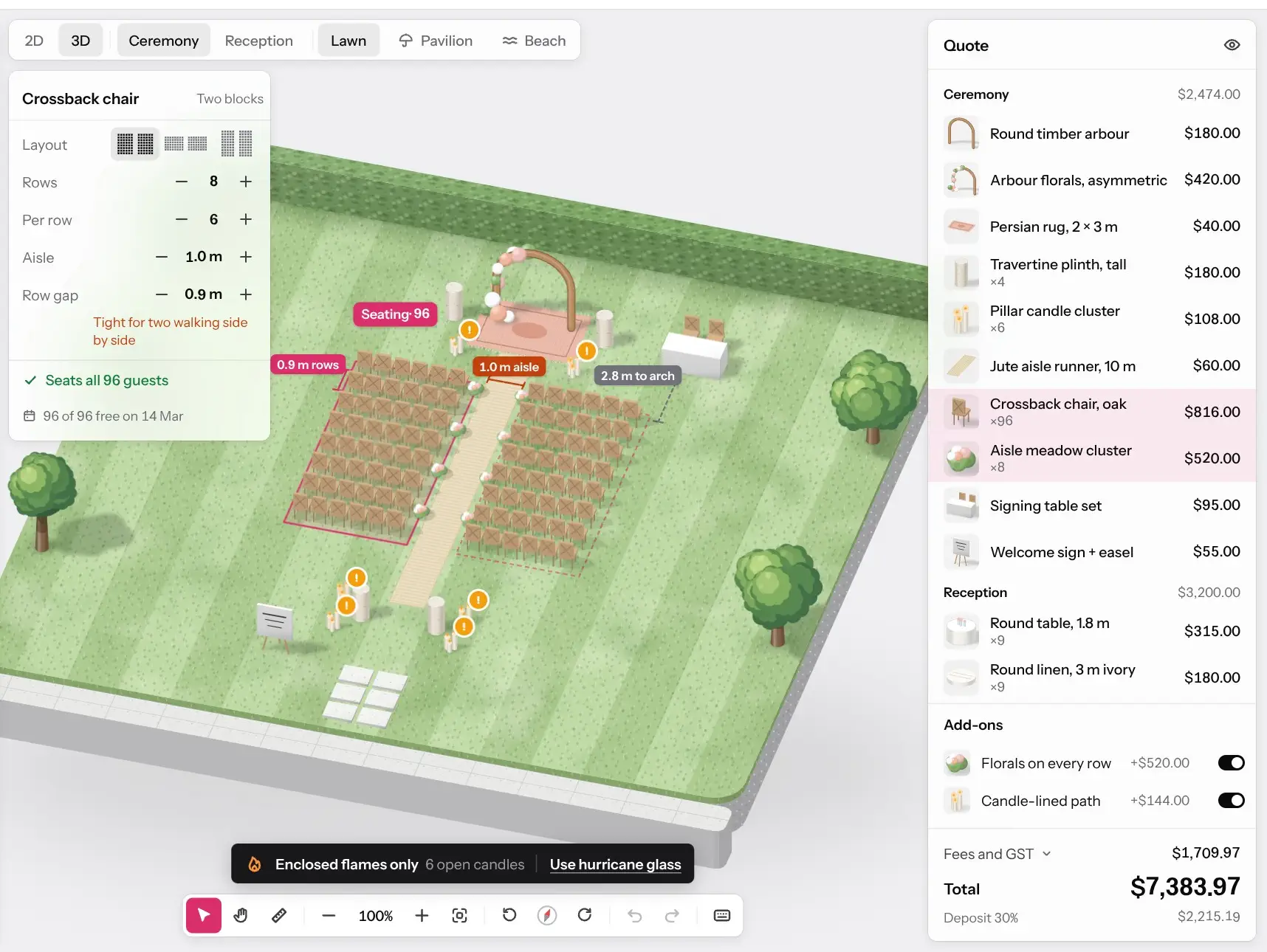Increase Row gap distance
Viewport: 1267px width, 952px height.
(x=246, y=294)
